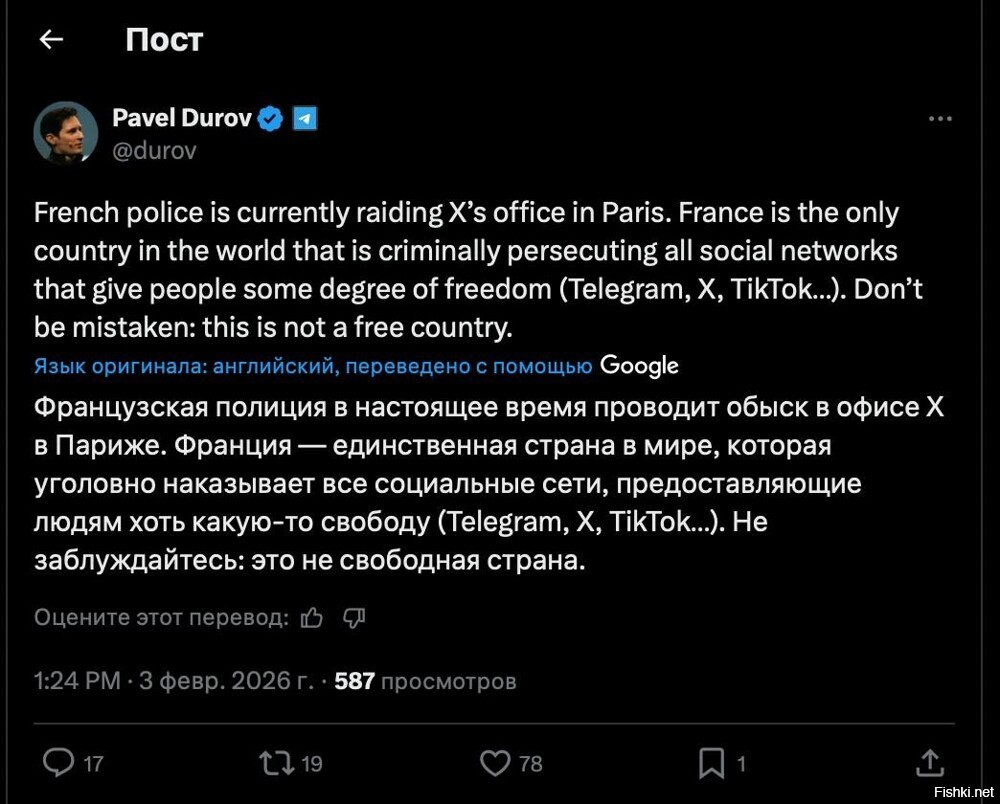Screen dimensions: 1000x804
Task: Open the three-dots more options menu
Action: (940, 119)
